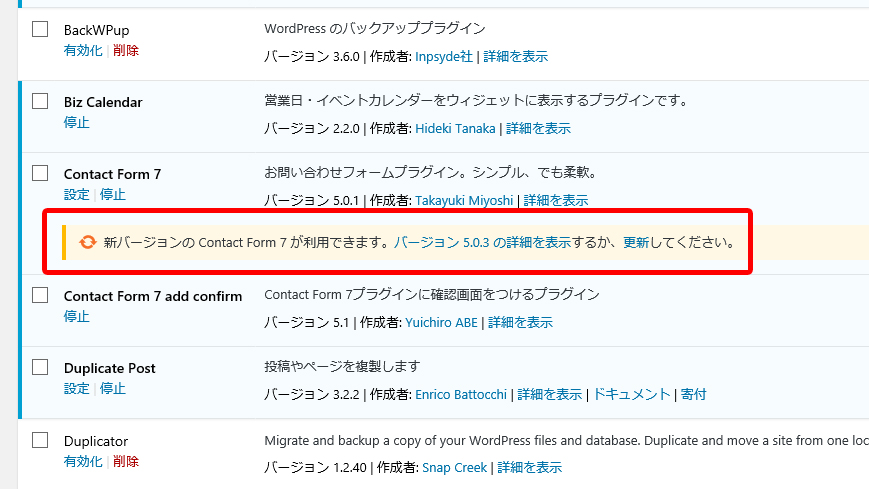Check the Contact Form 7 checkbox
The width and height of the screenshot is (869, 489).
(40, 173)
